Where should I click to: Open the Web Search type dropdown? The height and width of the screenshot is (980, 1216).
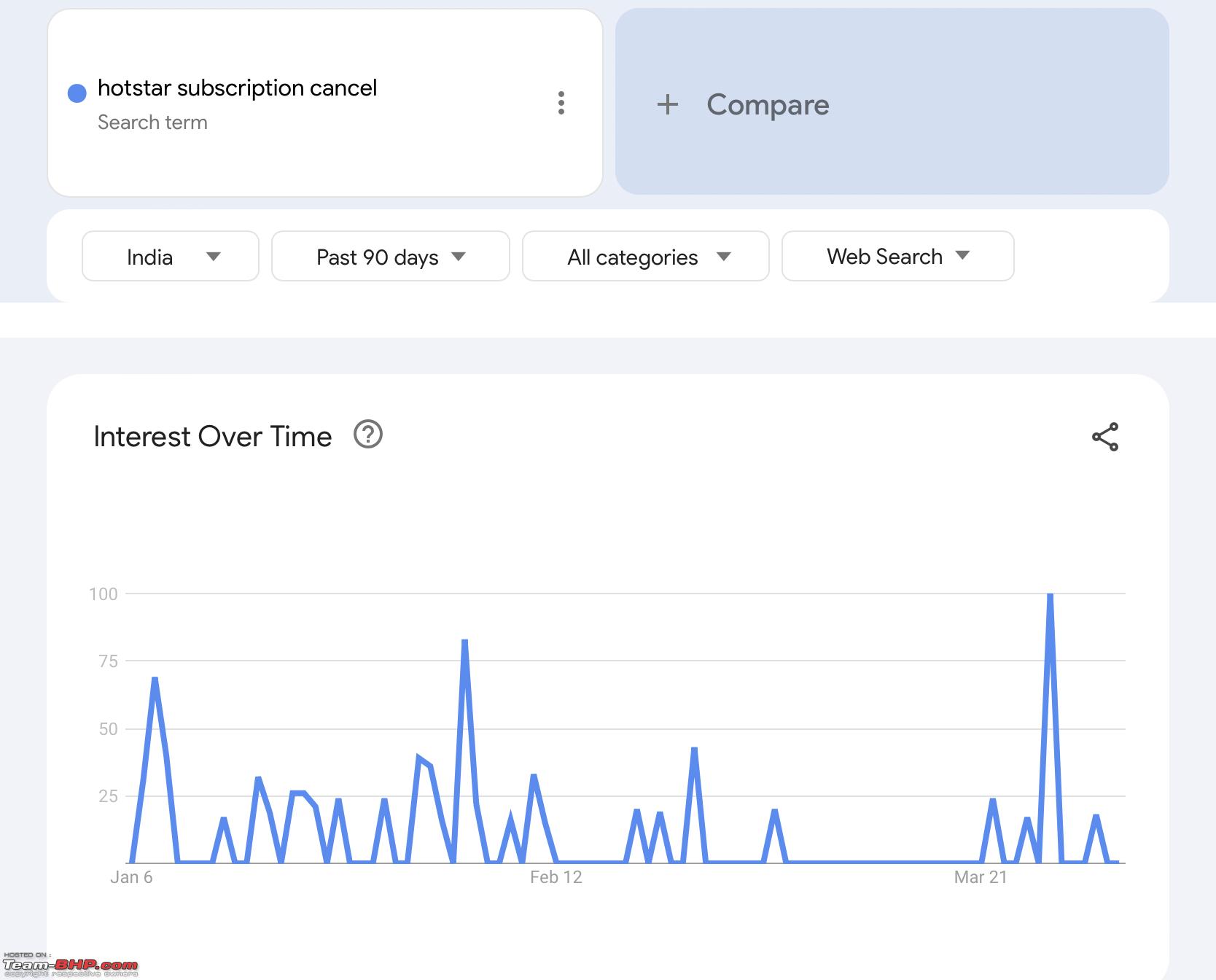pyautogui.click(x=898, y=256)
